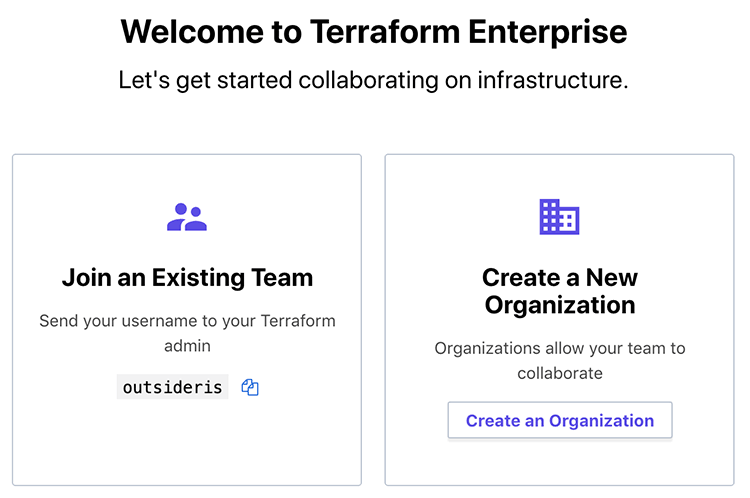Select the outsideris username code box
The image size is (750, 498).
click(x=173, y=387)
